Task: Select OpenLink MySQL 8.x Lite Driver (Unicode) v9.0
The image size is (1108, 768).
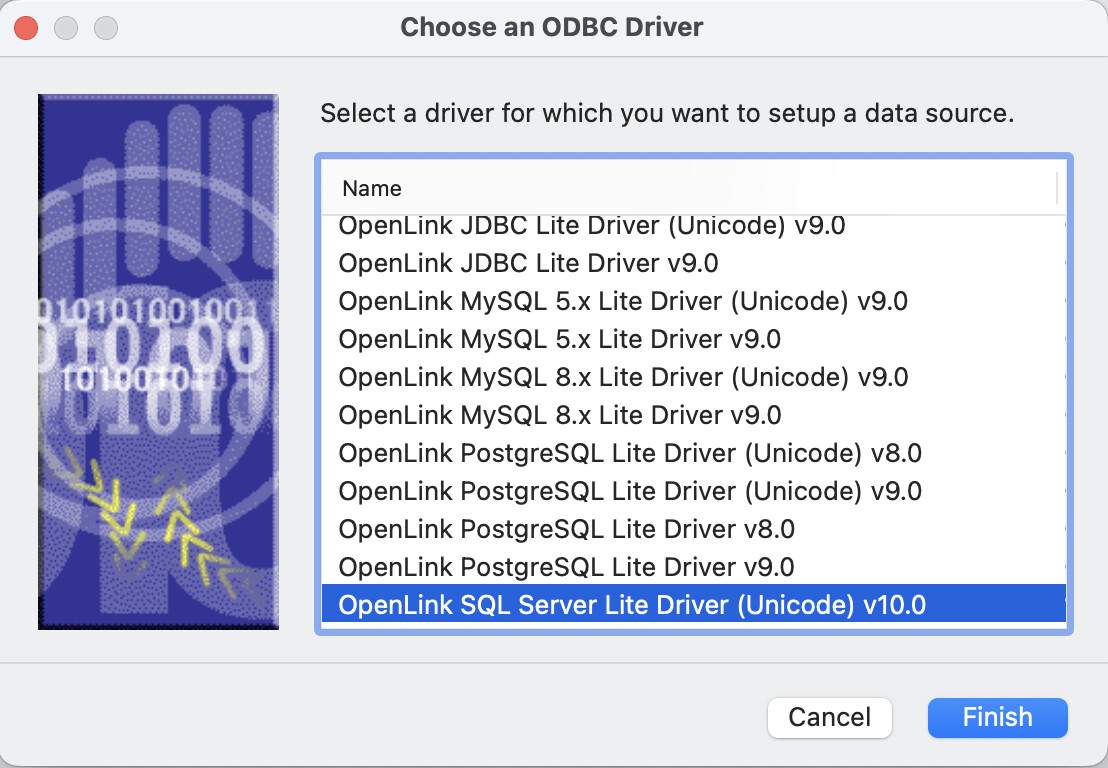Action: (623, 378)
